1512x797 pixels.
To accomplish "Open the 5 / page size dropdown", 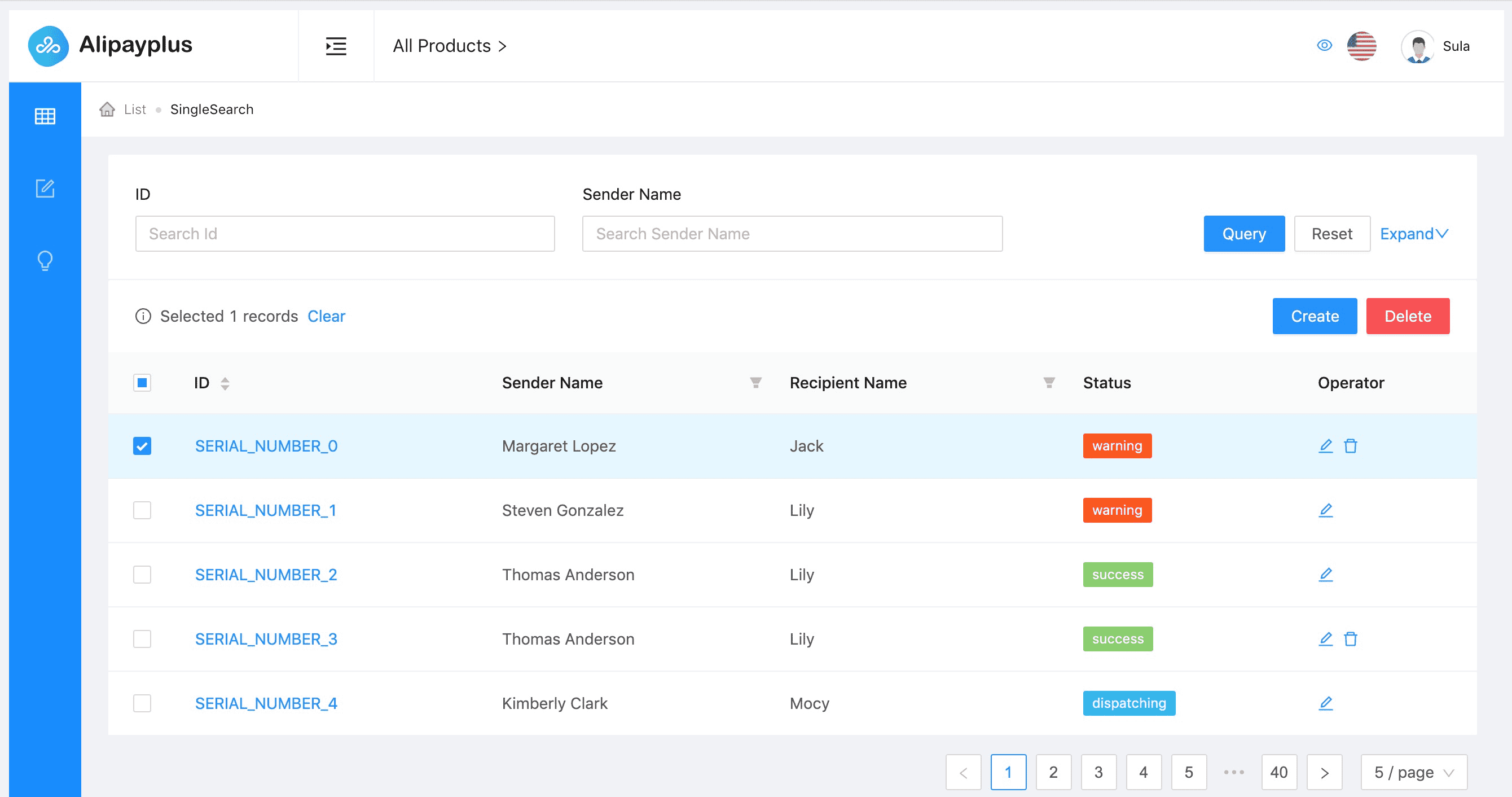I will tap(1413, 772).
